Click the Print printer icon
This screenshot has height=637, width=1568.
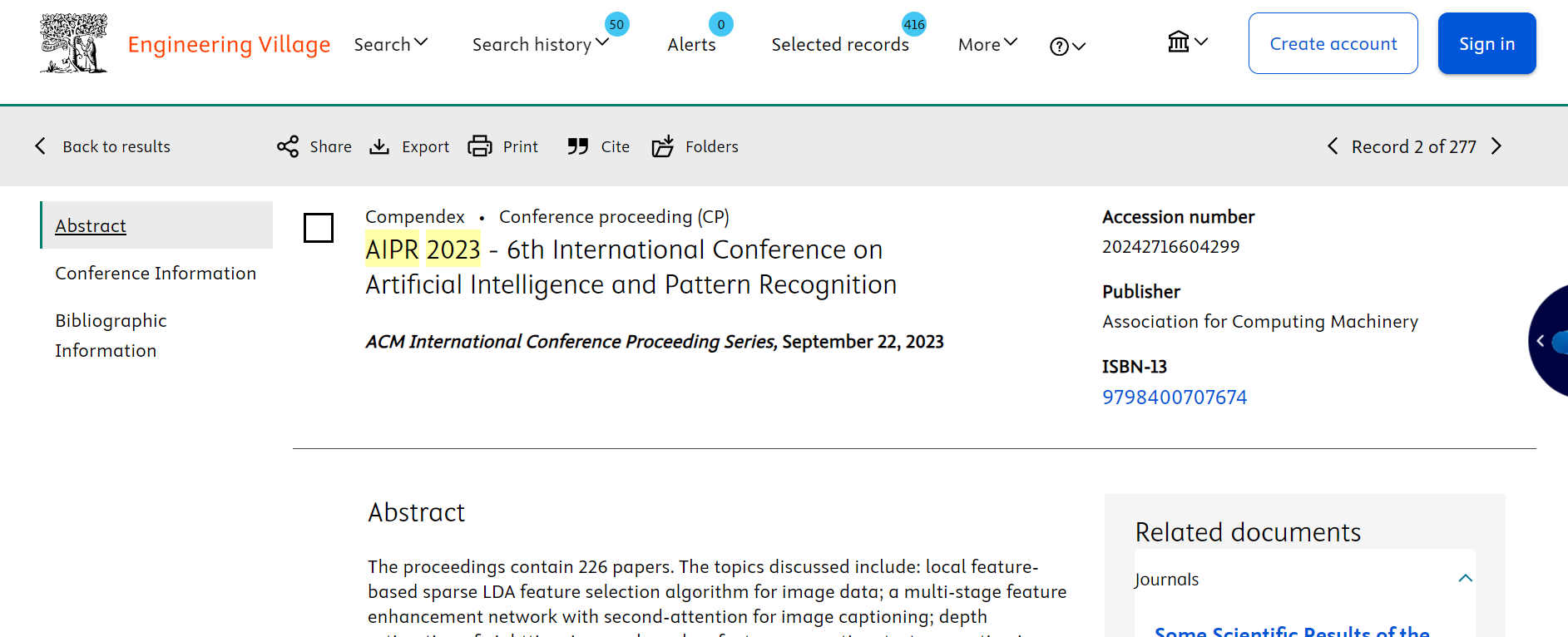480,146
